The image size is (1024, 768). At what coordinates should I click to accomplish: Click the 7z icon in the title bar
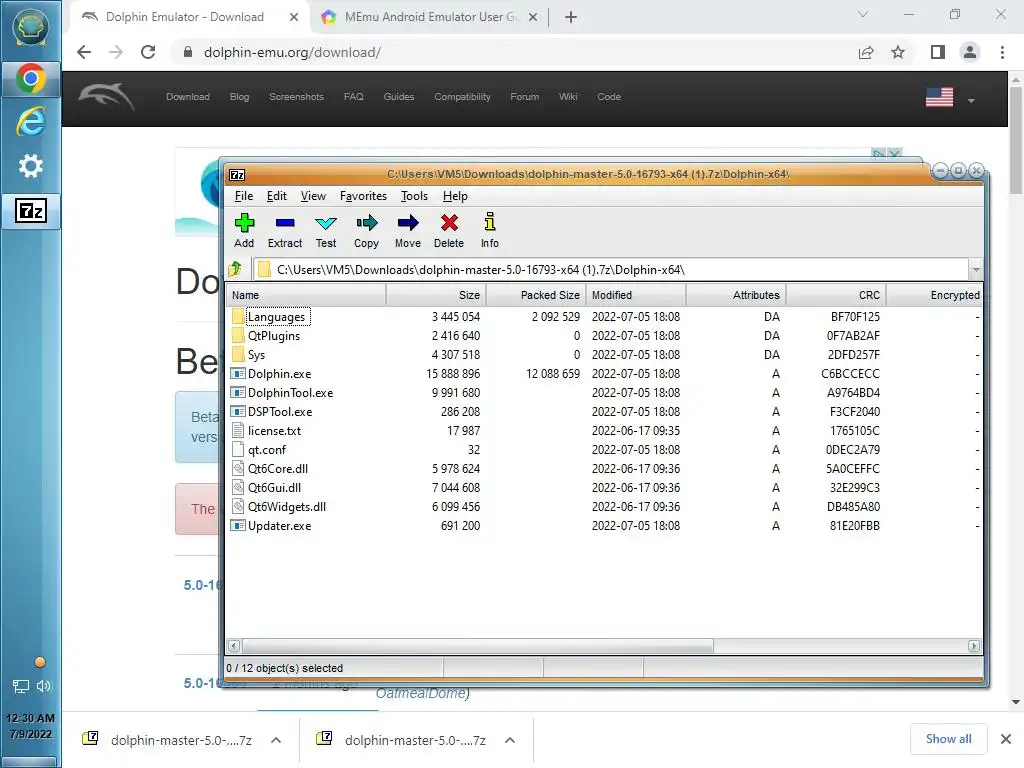(237, 174)
